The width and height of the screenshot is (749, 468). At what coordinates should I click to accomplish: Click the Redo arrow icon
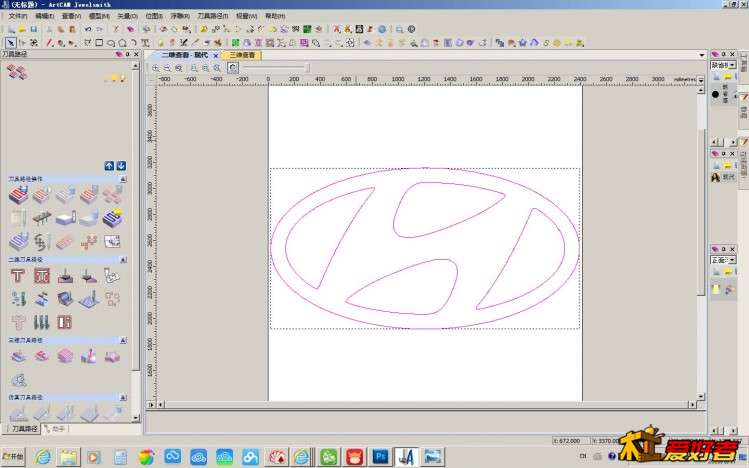click(99, 29)
